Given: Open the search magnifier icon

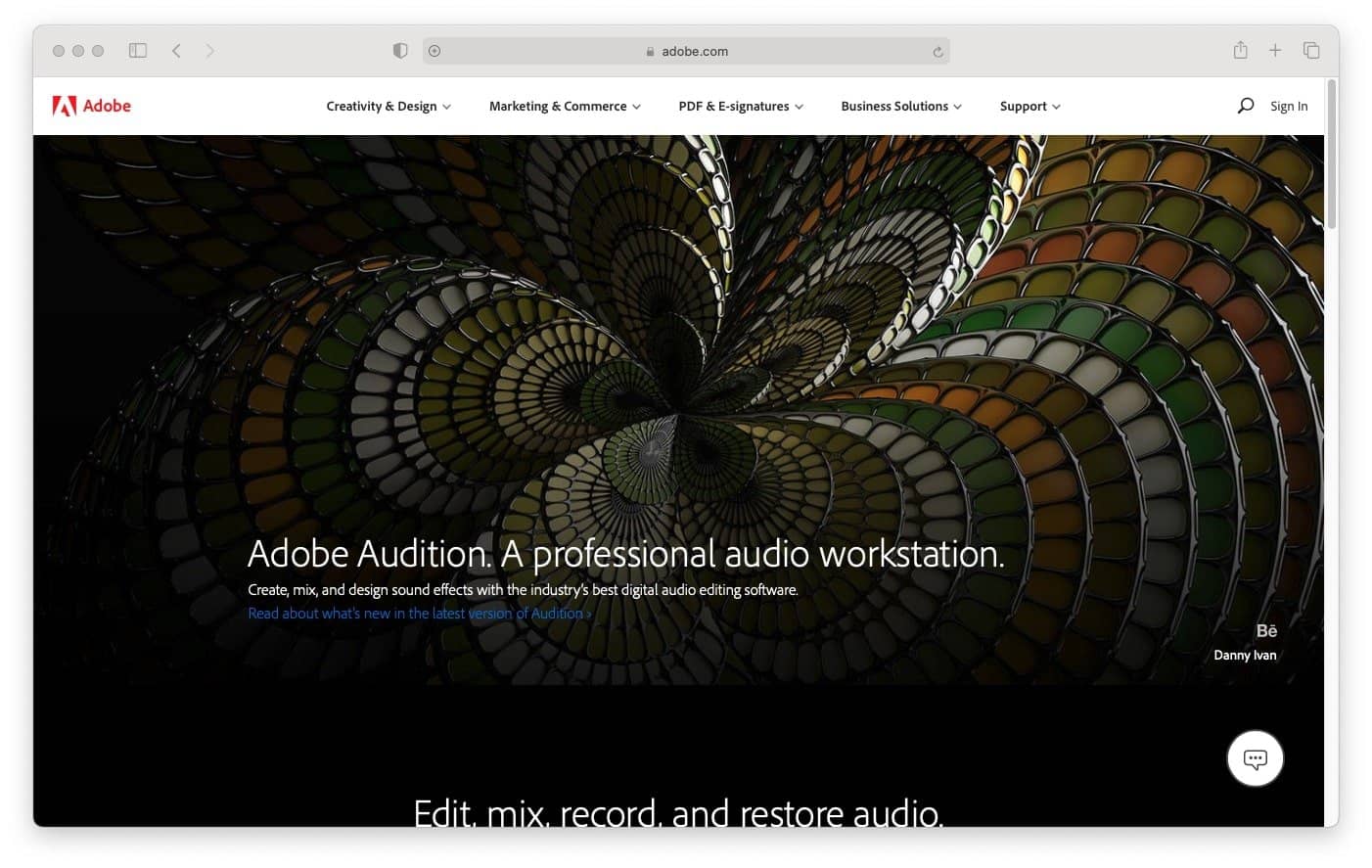Looking at the screenshot, I should [1245, 106].
